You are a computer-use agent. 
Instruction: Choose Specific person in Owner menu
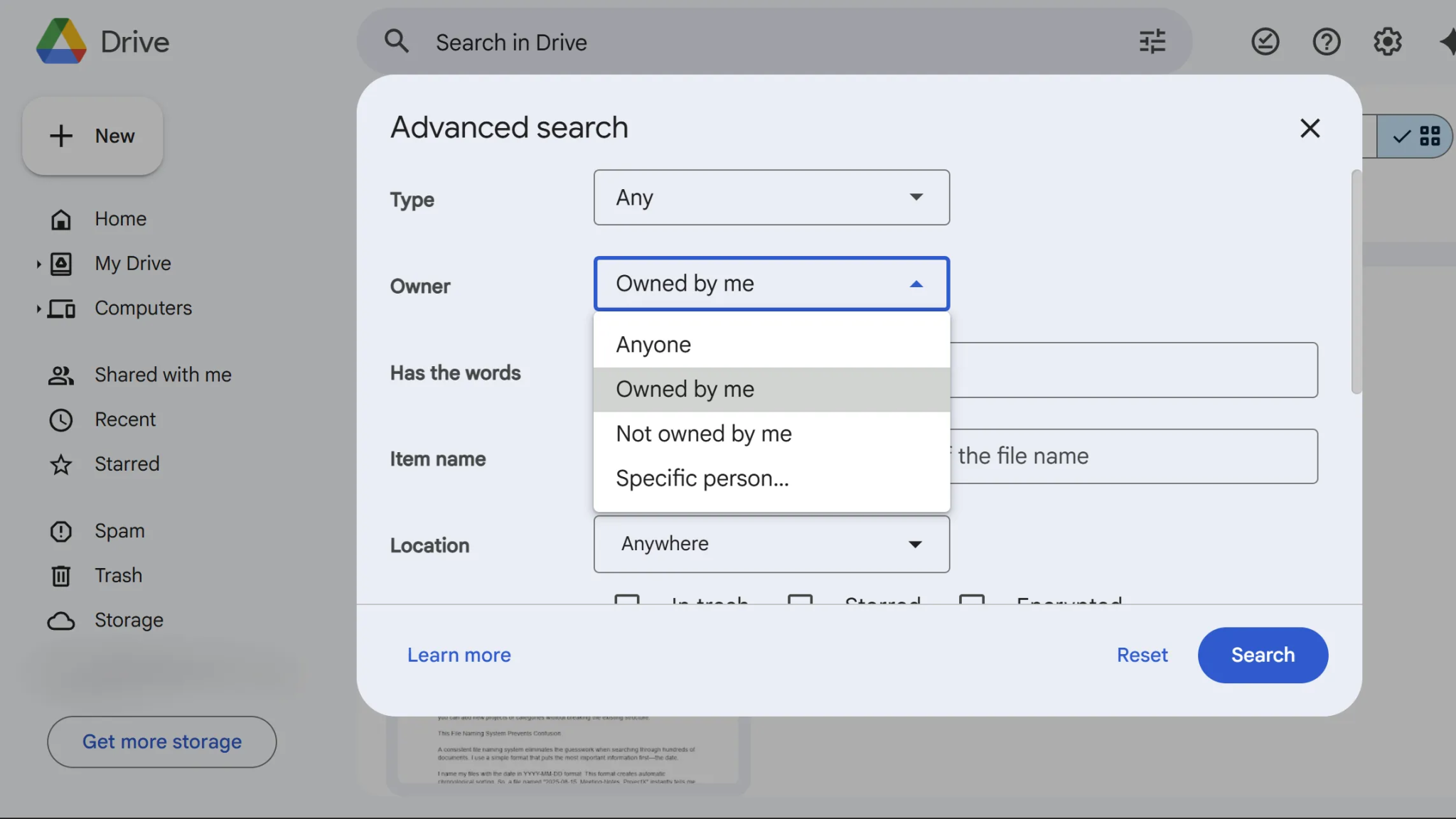tap(702, 478)
